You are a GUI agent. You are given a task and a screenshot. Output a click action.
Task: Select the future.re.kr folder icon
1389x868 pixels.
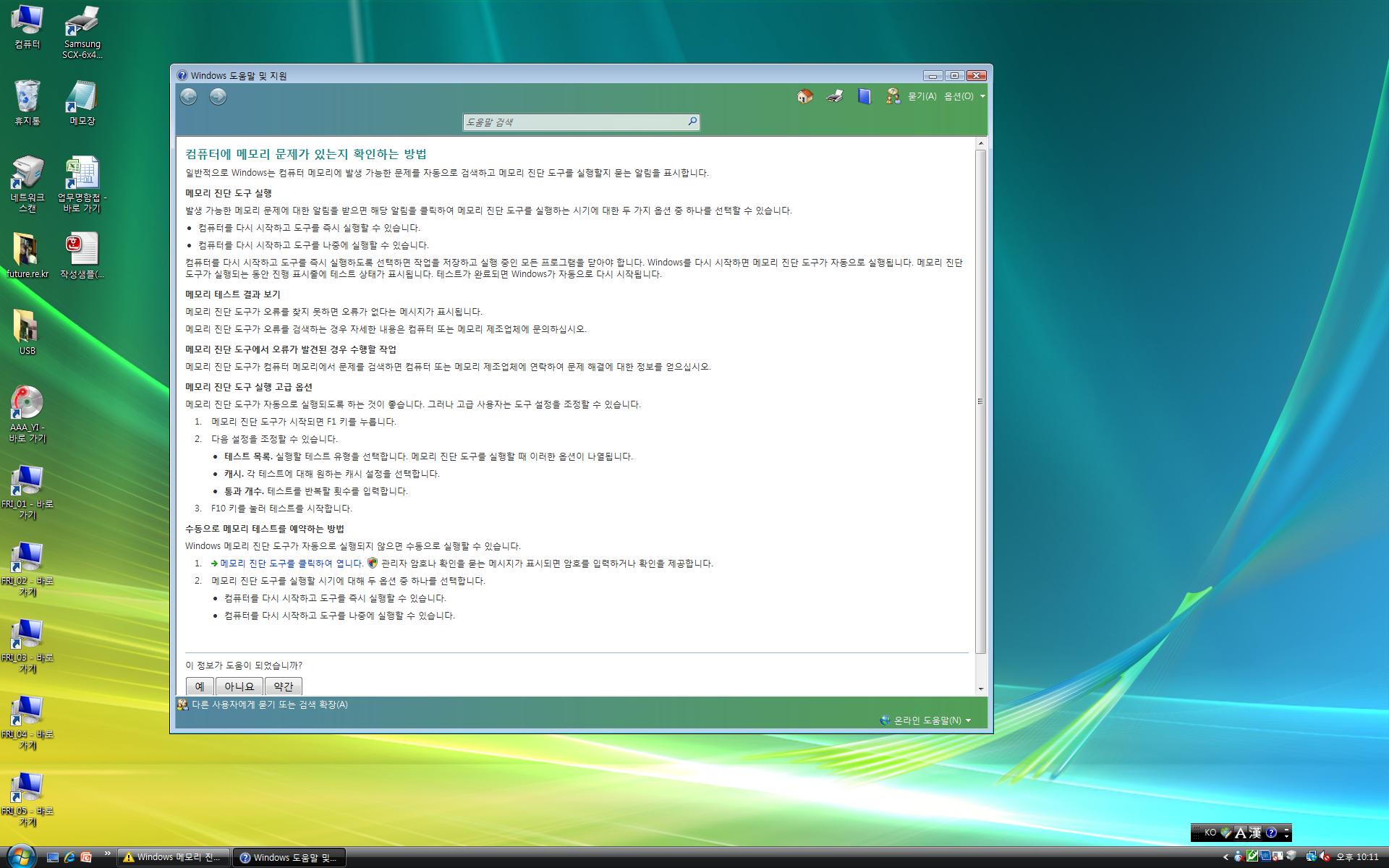tap(27, 256)
